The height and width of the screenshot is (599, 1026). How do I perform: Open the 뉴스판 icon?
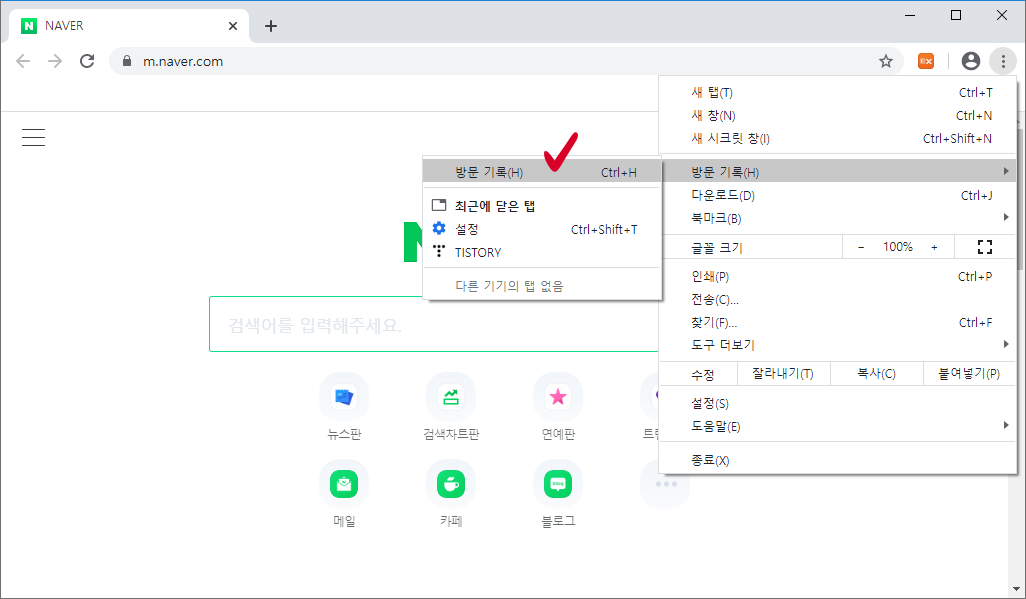coord(344,397)
